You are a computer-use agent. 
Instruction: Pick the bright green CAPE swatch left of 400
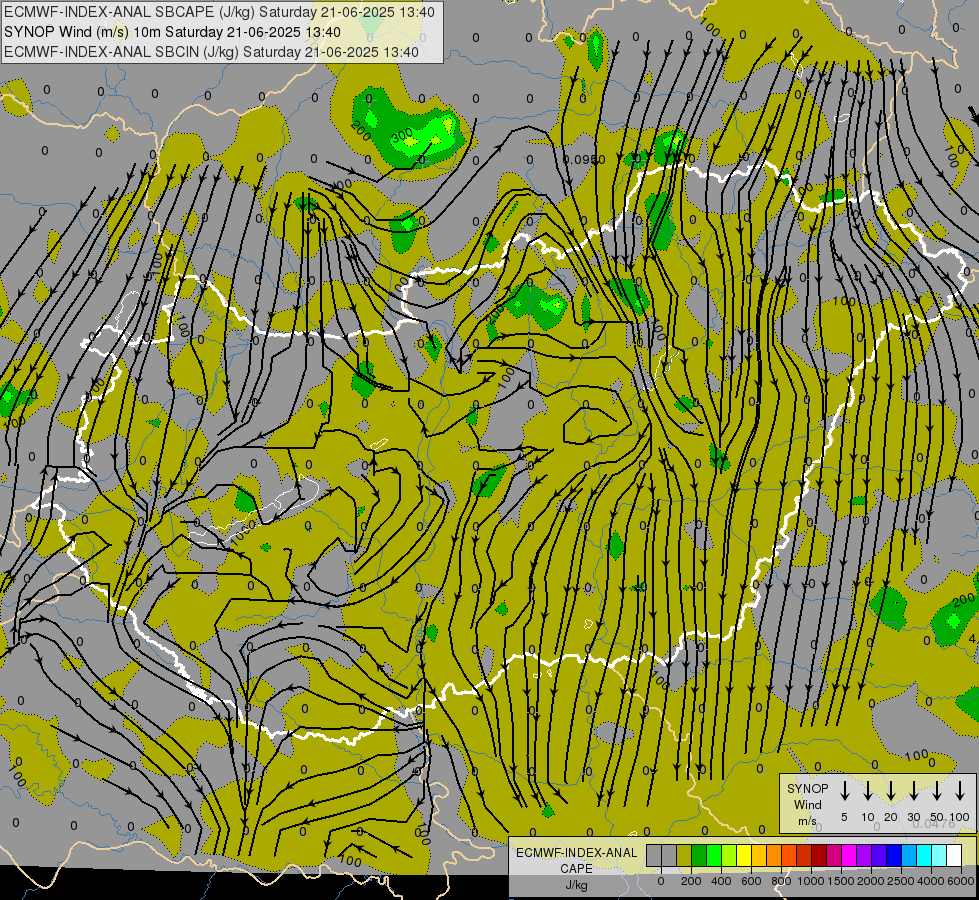pyautogui.click(x=714, y=855)
